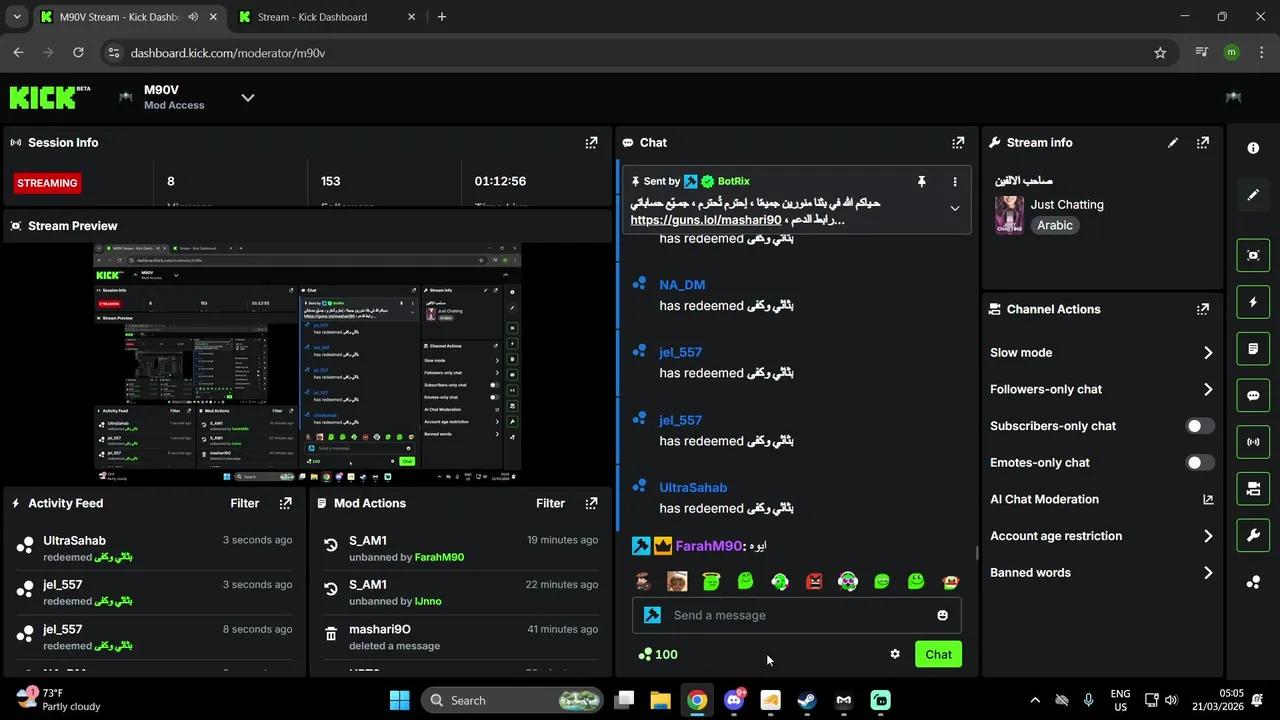The height and width of the screenshot is (720, 1280).
Task: Click the pencil edit icon in right sidebar
Action: tap(1253, 195)
